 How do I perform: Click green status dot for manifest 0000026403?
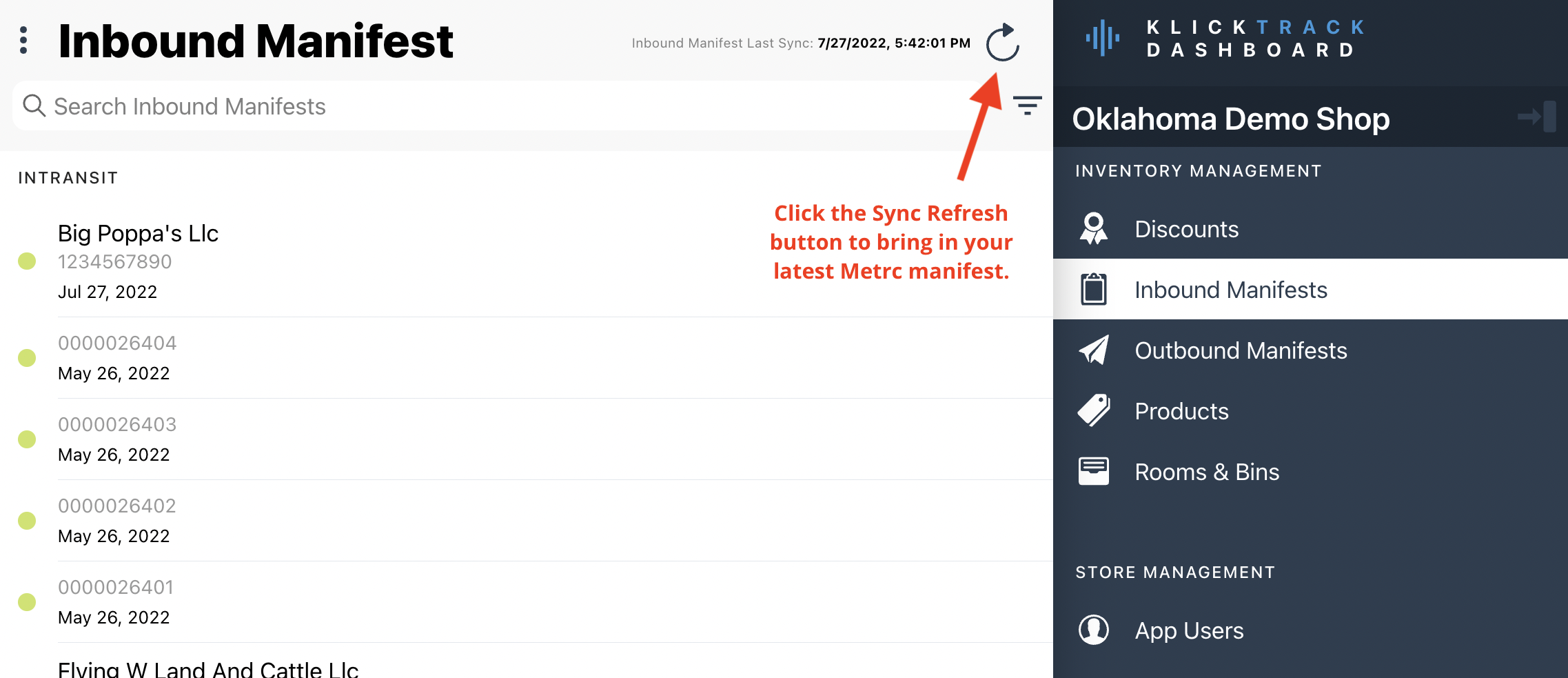click(x=27, y=439)
